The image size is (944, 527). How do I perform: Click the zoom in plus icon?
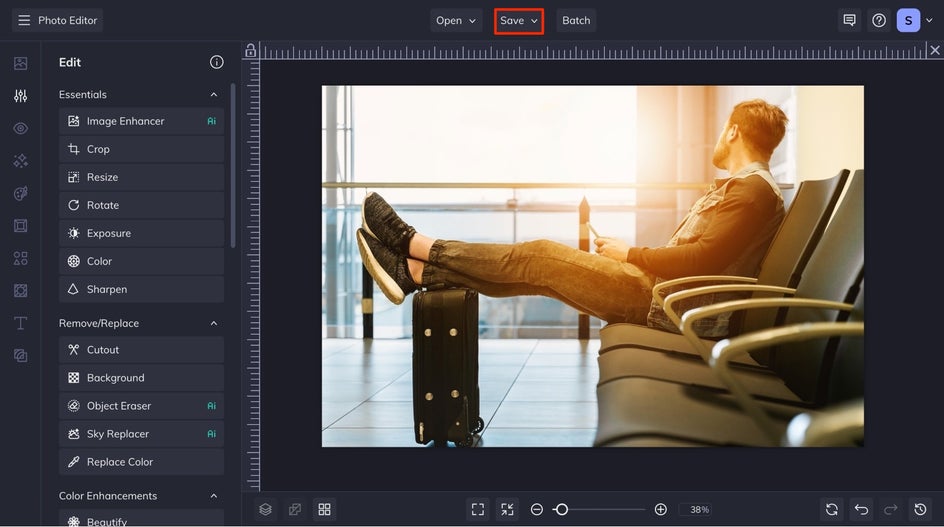pyautogui.click(x=660, y=510)
